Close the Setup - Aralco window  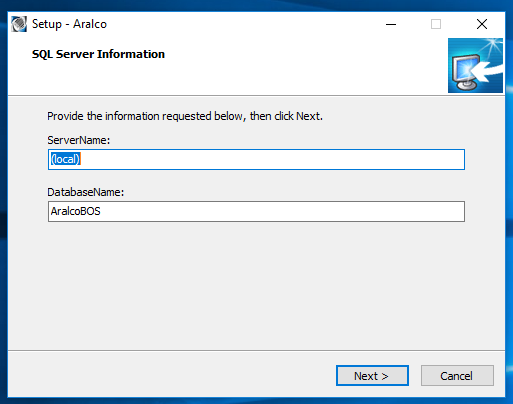(482, 24)
